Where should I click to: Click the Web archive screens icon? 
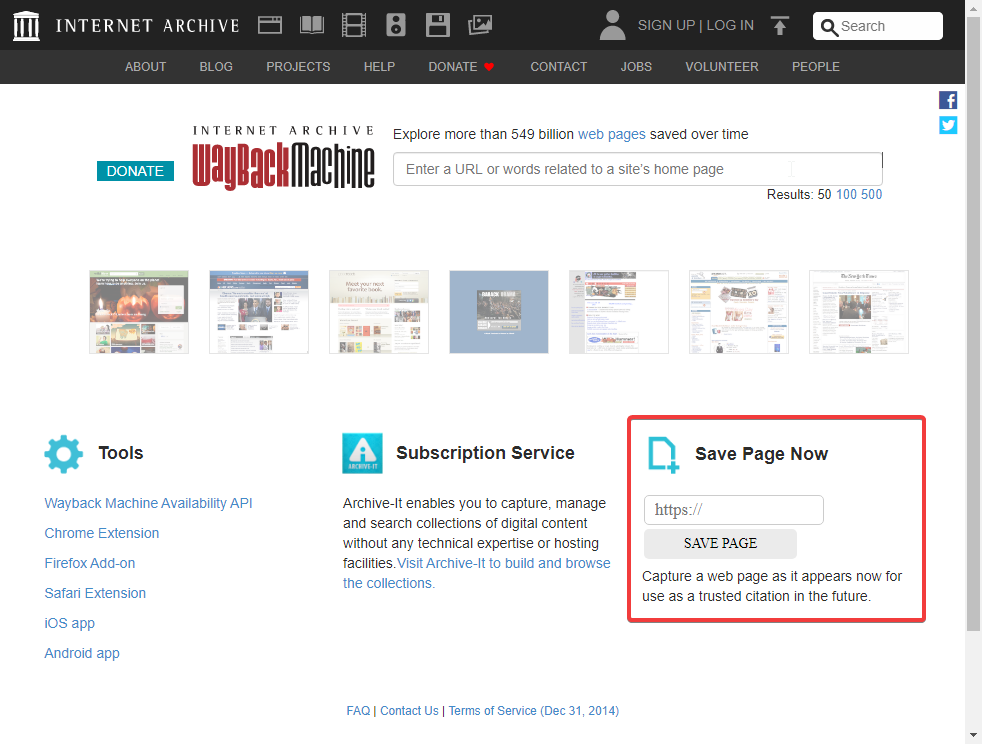tap(269, 24)
